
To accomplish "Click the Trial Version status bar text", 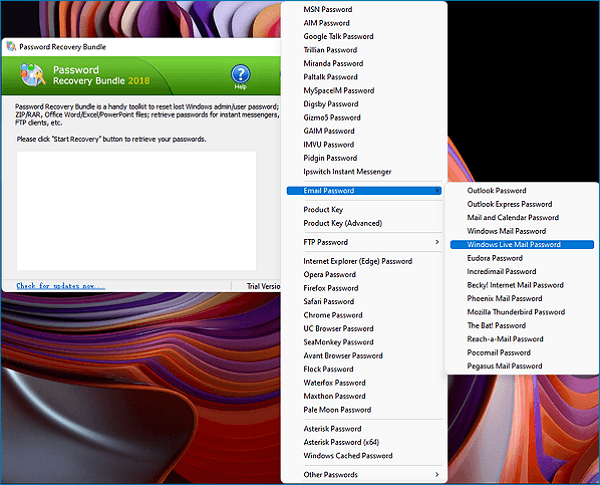I will (x=263, y=286).
